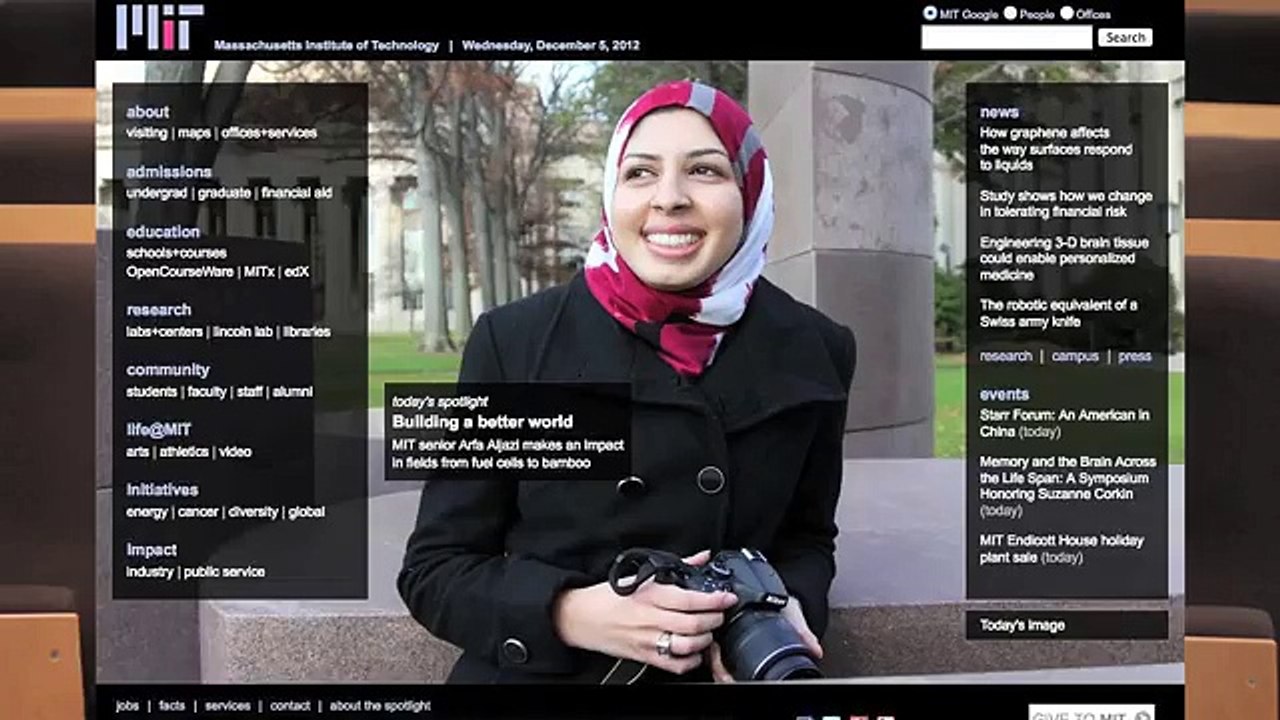Open about the spotlight link

click(380, 706)
